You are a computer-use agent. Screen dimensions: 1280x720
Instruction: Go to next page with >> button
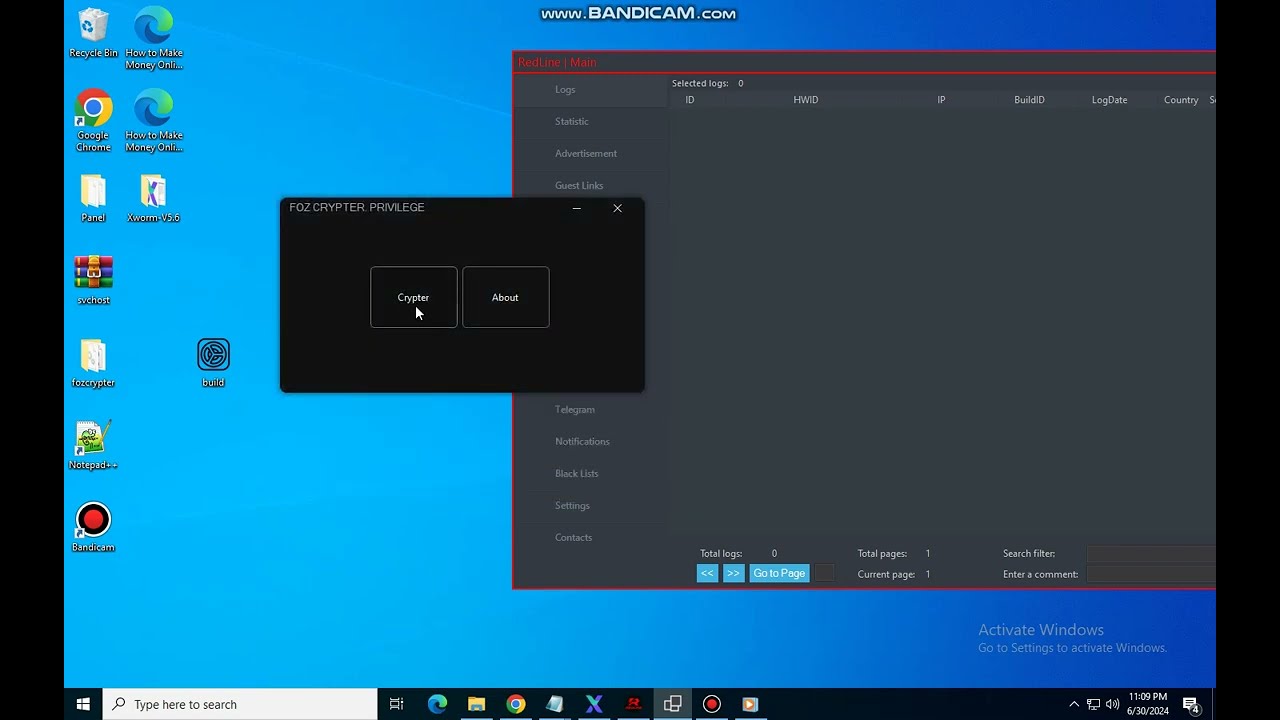coord(733,573)
